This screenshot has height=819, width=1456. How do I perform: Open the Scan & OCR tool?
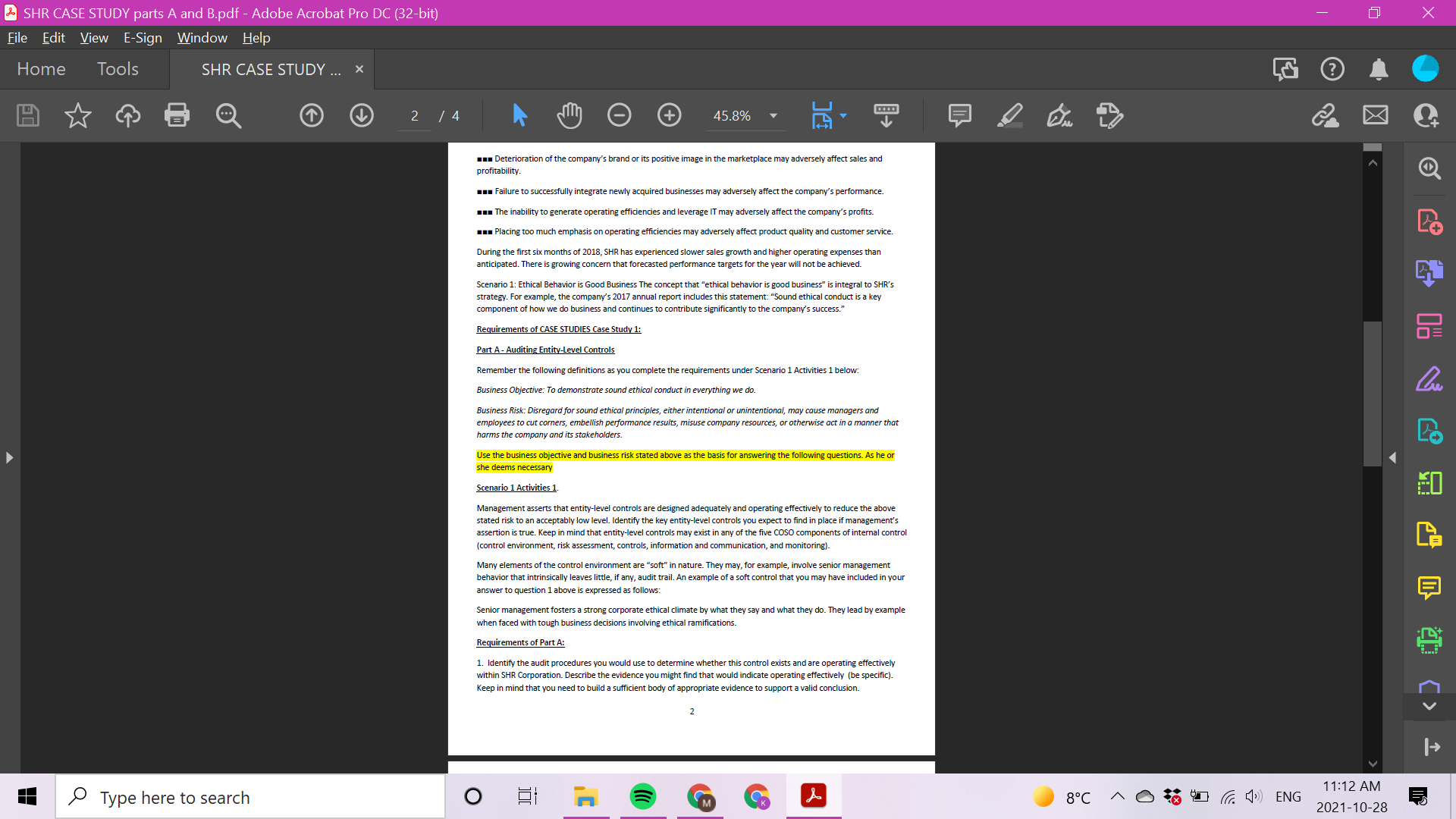pyautogui.click(x=1430, y=639)
